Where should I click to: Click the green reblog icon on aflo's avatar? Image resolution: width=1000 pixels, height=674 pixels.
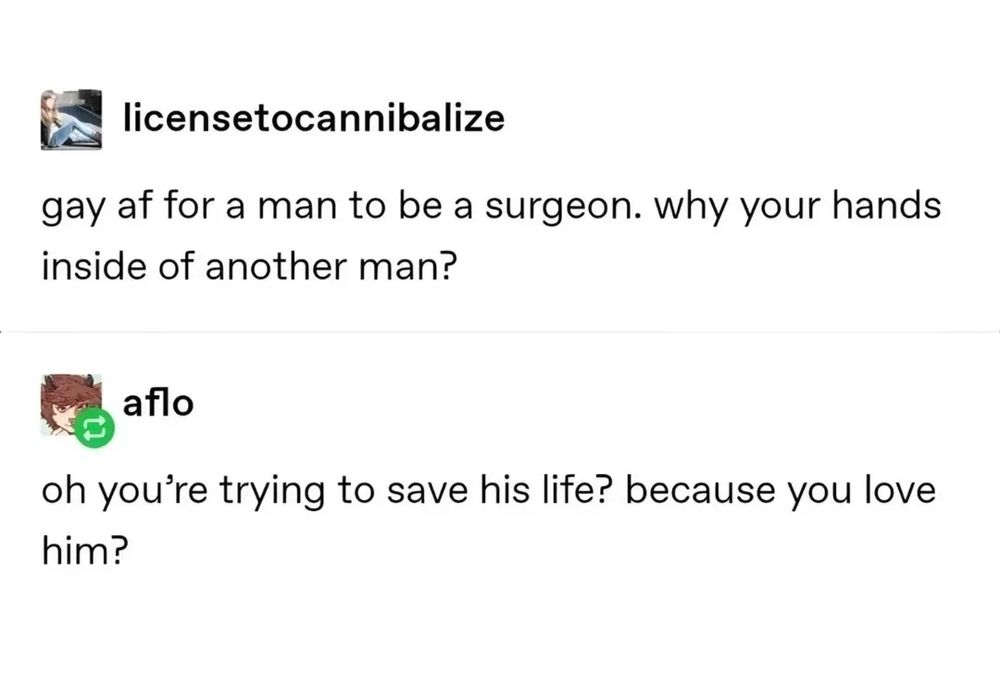[95, 429]
